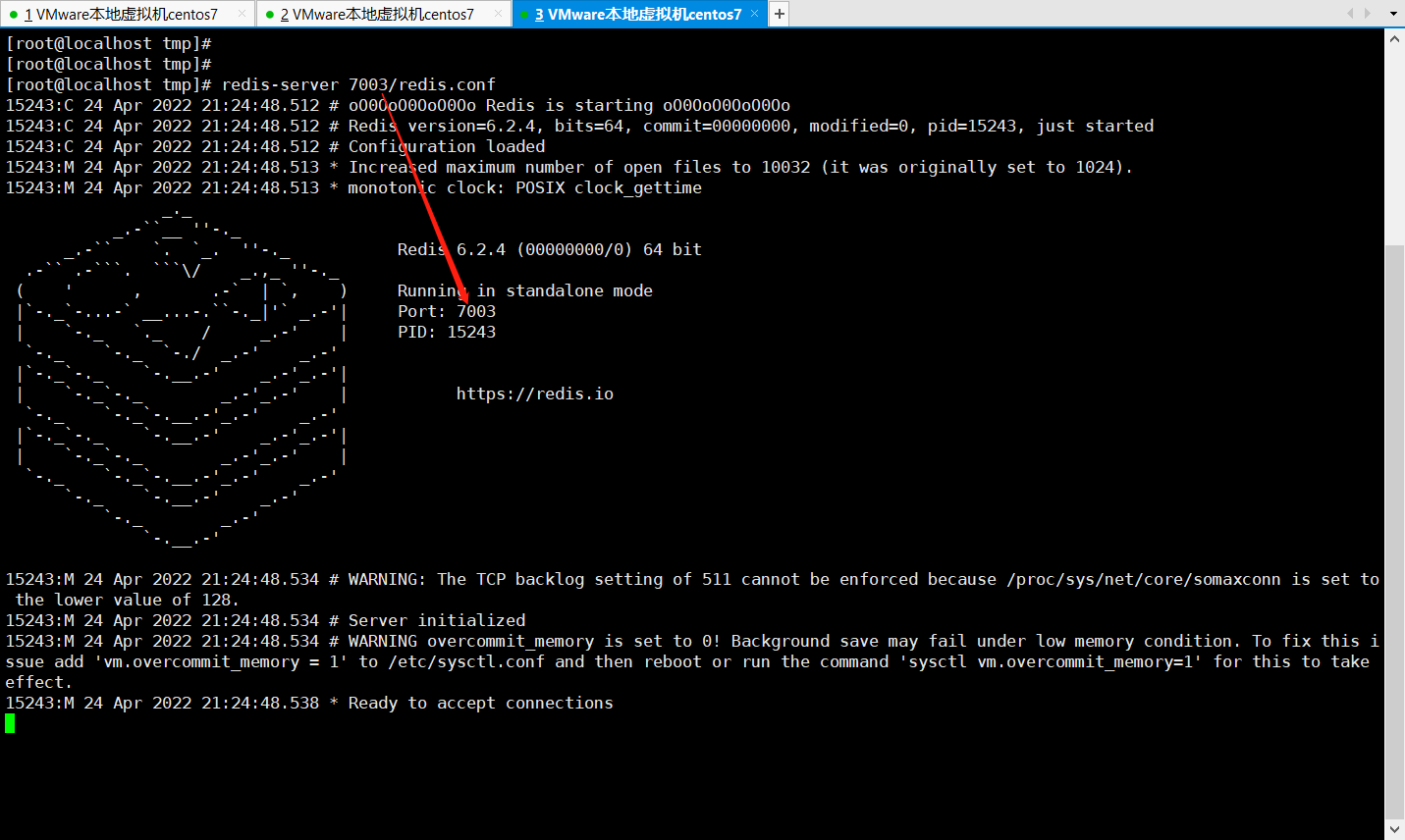Click the green connection dot on tab 3

(x=525, y=15)
